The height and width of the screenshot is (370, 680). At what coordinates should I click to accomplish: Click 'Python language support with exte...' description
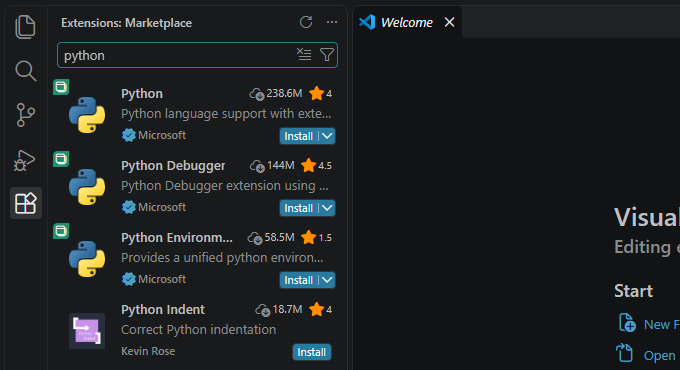[226, 114]
